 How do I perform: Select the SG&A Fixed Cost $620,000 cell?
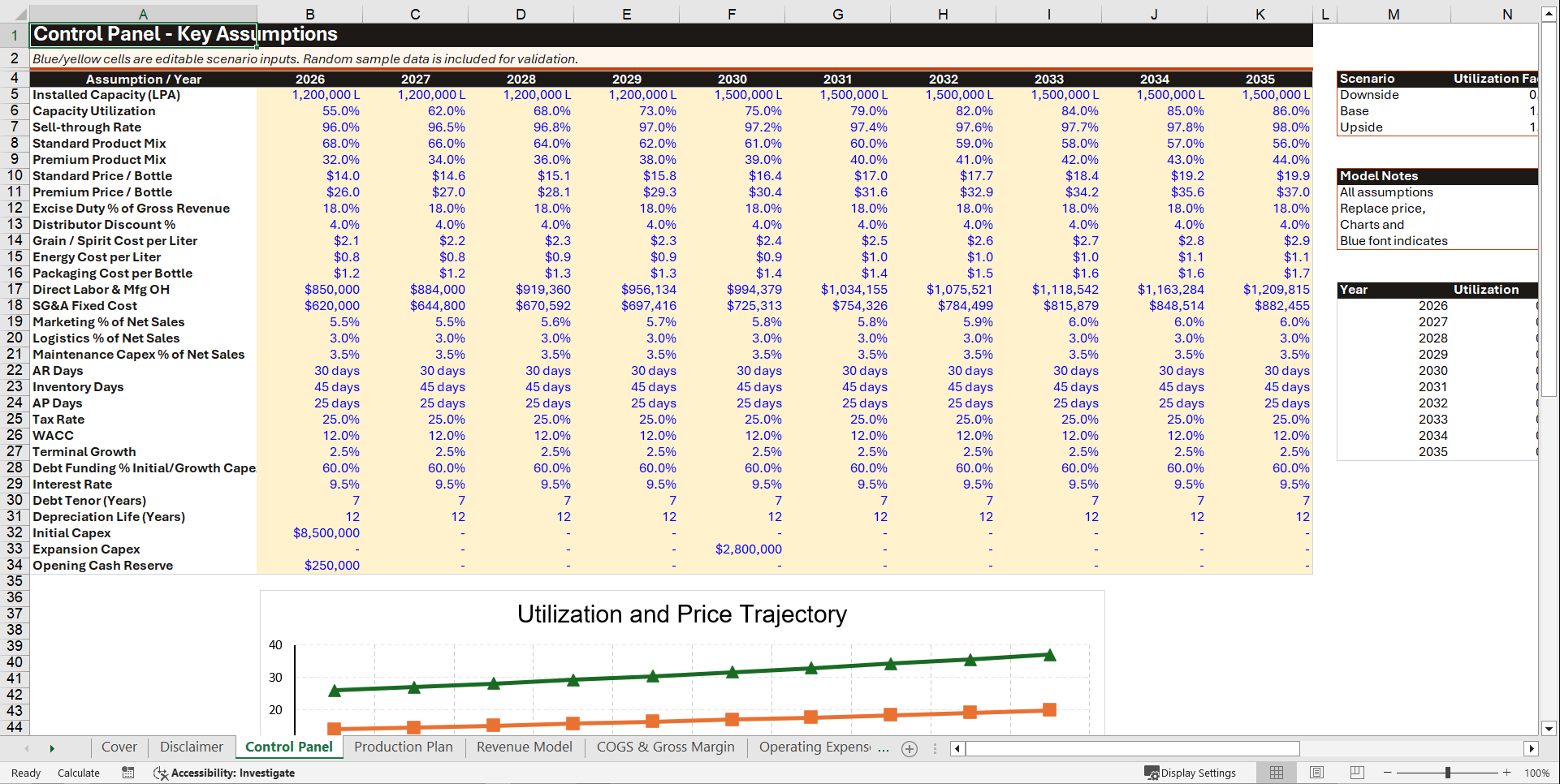309,306
